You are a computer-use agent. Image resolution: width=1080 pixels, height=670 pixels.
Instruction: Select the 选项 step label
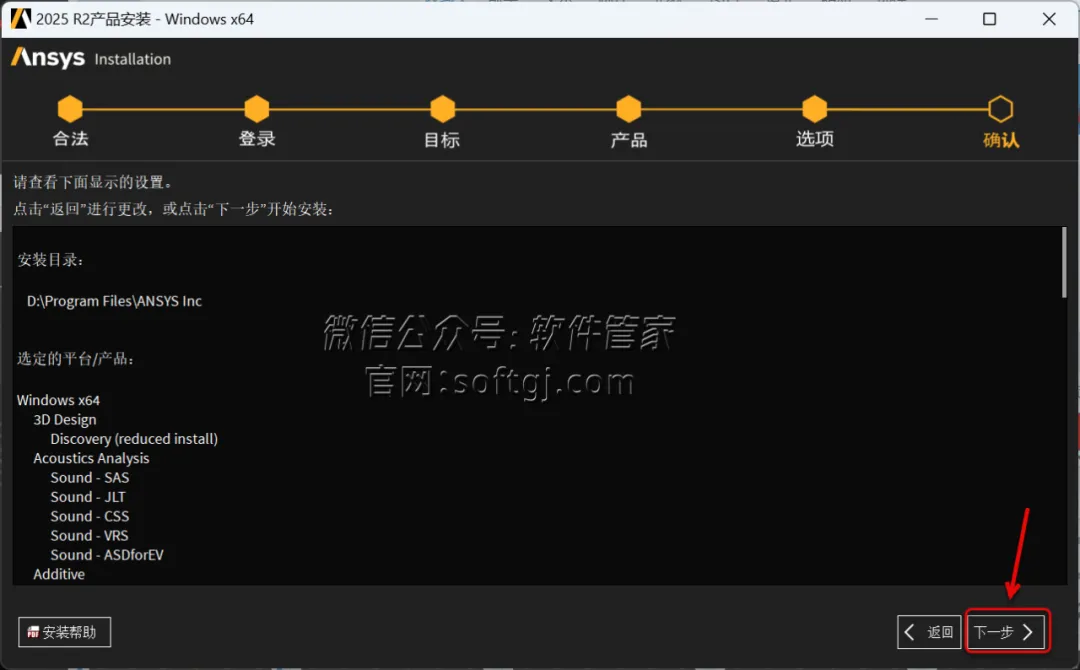[x=815, y=138]
